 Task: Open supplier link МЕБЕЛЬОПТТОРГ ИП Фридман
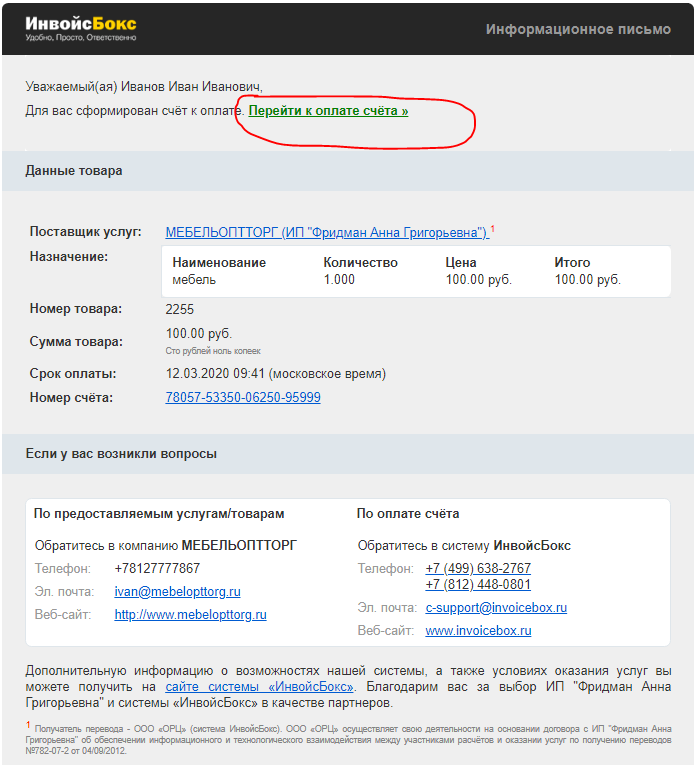click(326, 232)
